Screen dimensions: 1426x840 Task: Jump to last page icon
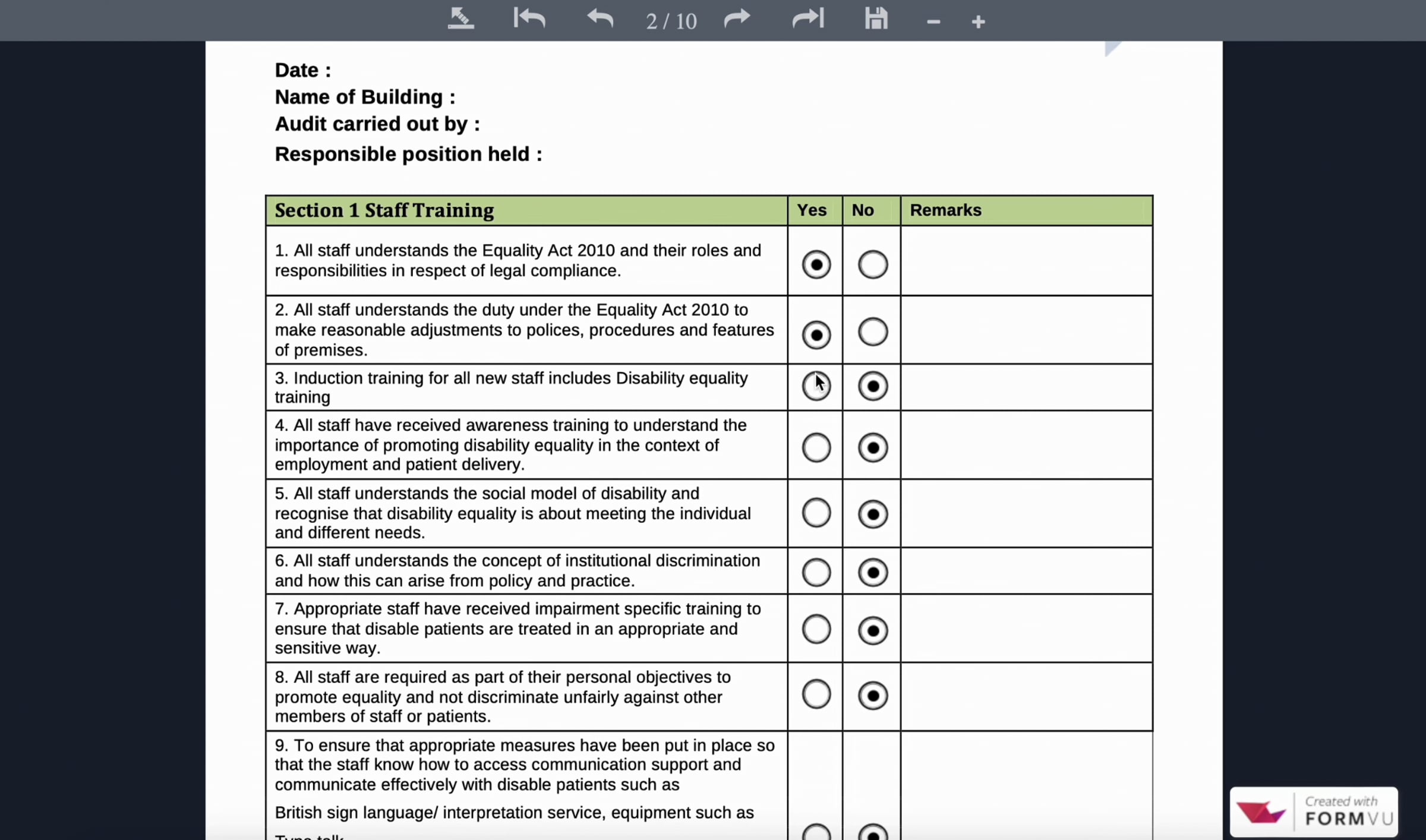[808, 18]
